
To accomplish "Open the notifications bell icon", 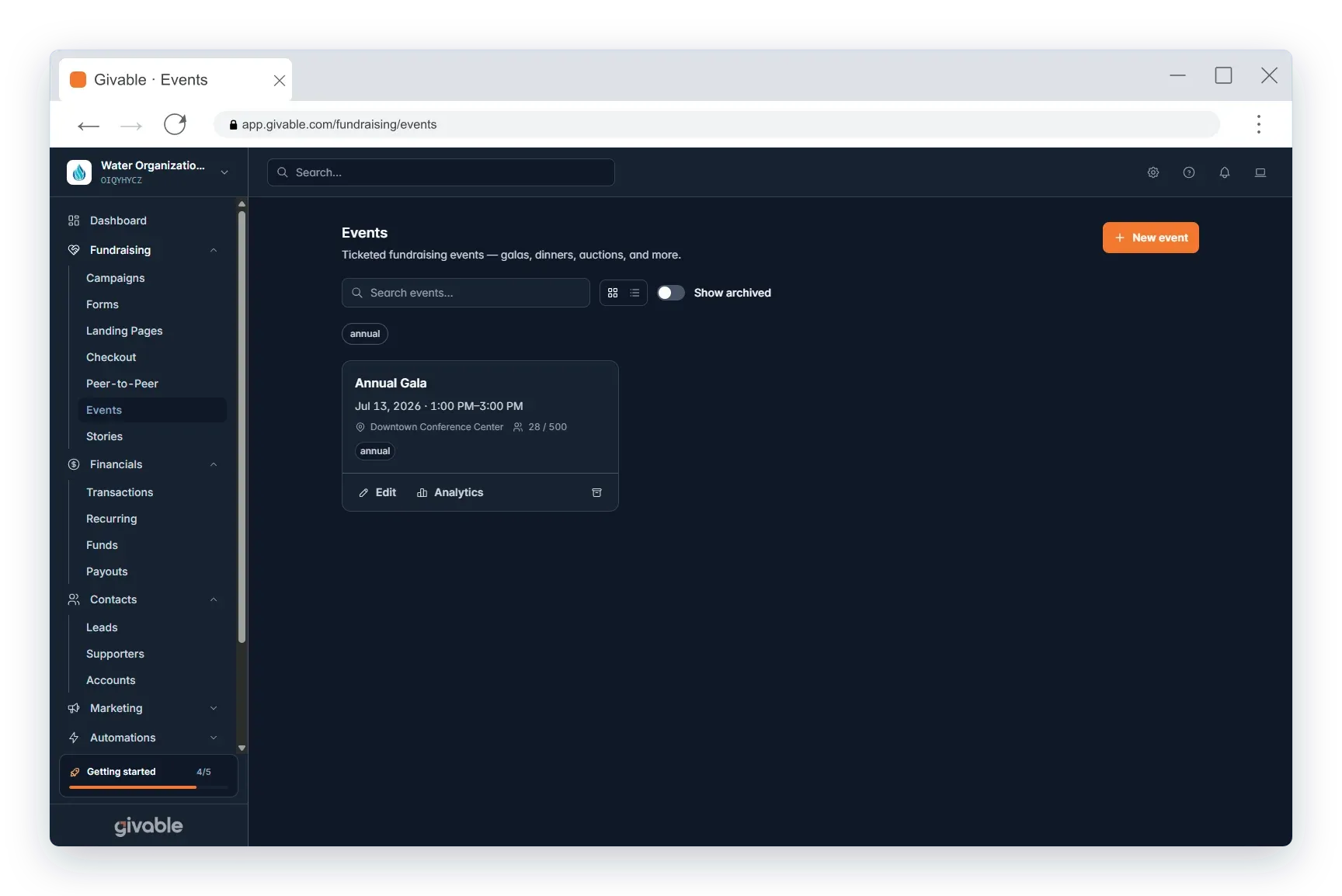I will [x=1225, y=172].
